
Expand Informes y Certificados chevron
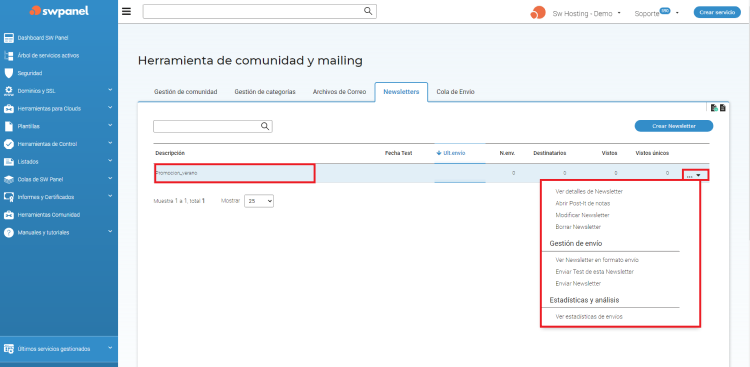click(x=110, y=196)
